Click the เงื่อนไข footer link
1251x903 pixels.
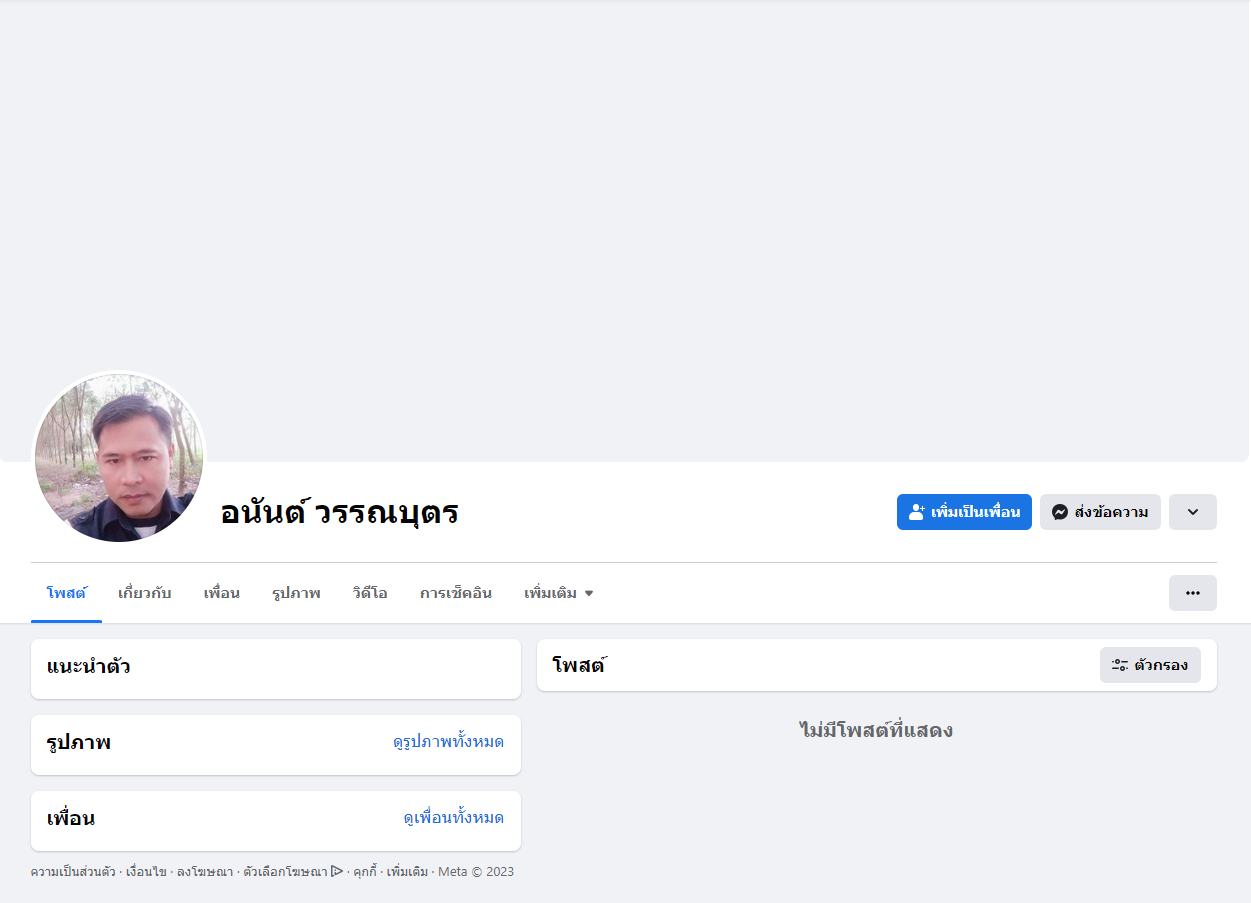(146, 872)
